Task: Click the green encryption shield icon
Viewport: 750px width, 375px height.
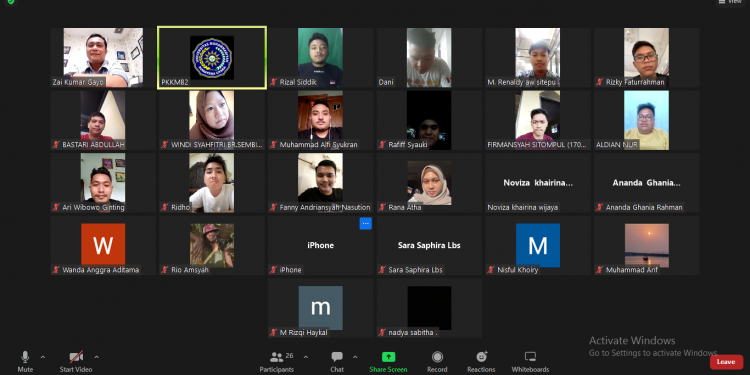Action: coord(11,2)
